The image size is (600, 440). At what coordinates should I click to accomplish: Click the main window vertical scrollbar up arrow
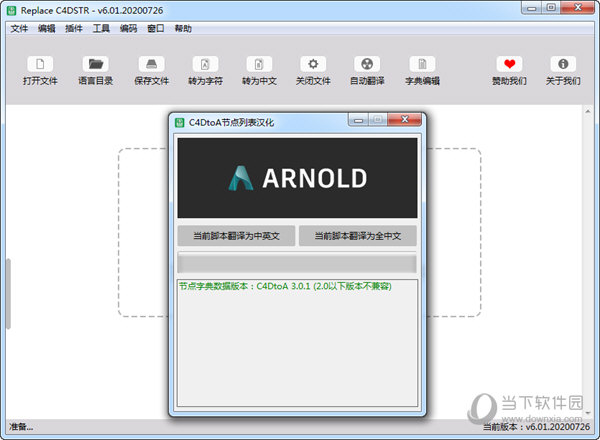pos(588,111)
